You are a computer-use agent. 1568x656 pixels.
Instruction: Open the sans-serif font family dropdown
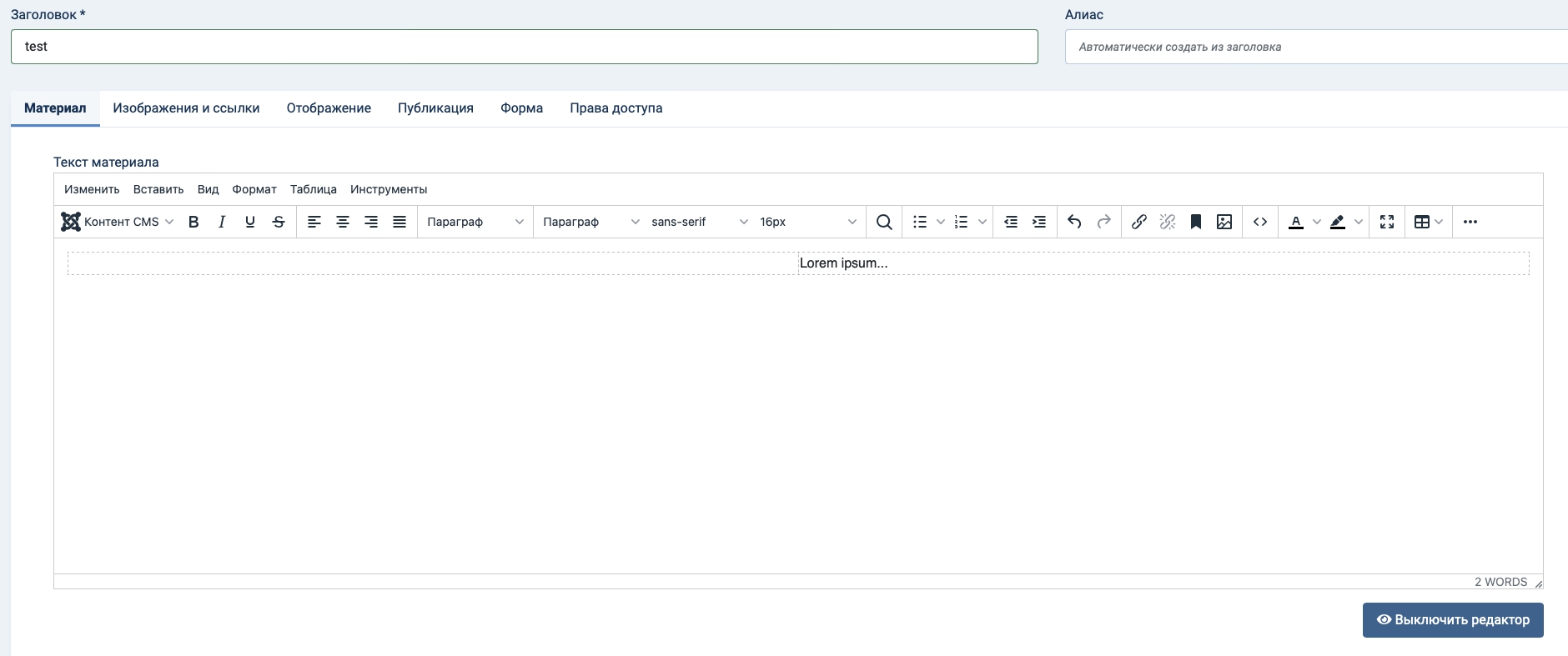[x=699, y=222]
